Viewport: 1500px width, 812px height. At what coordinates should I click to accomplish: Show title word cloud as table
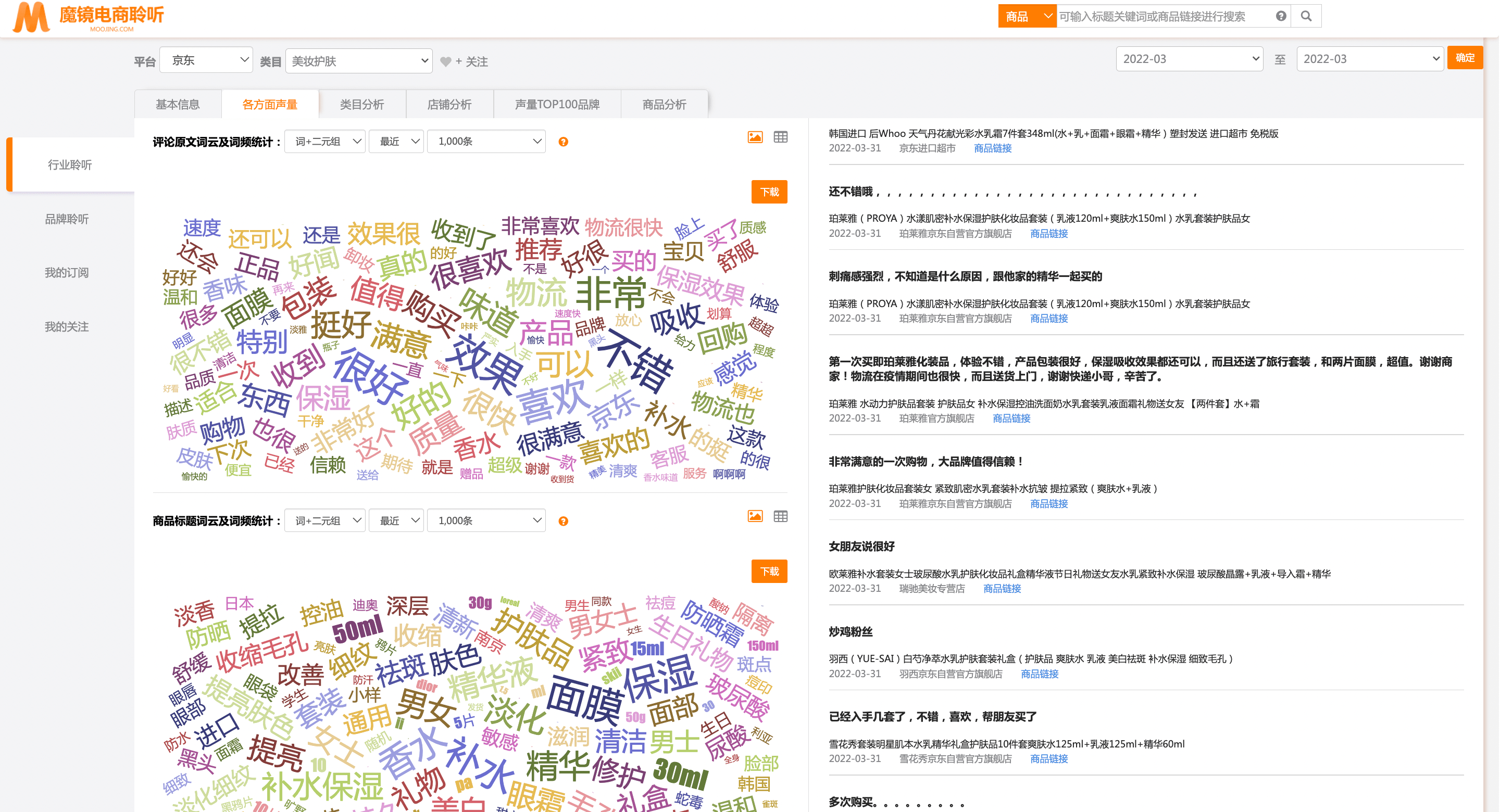click(x=780, y=516)
